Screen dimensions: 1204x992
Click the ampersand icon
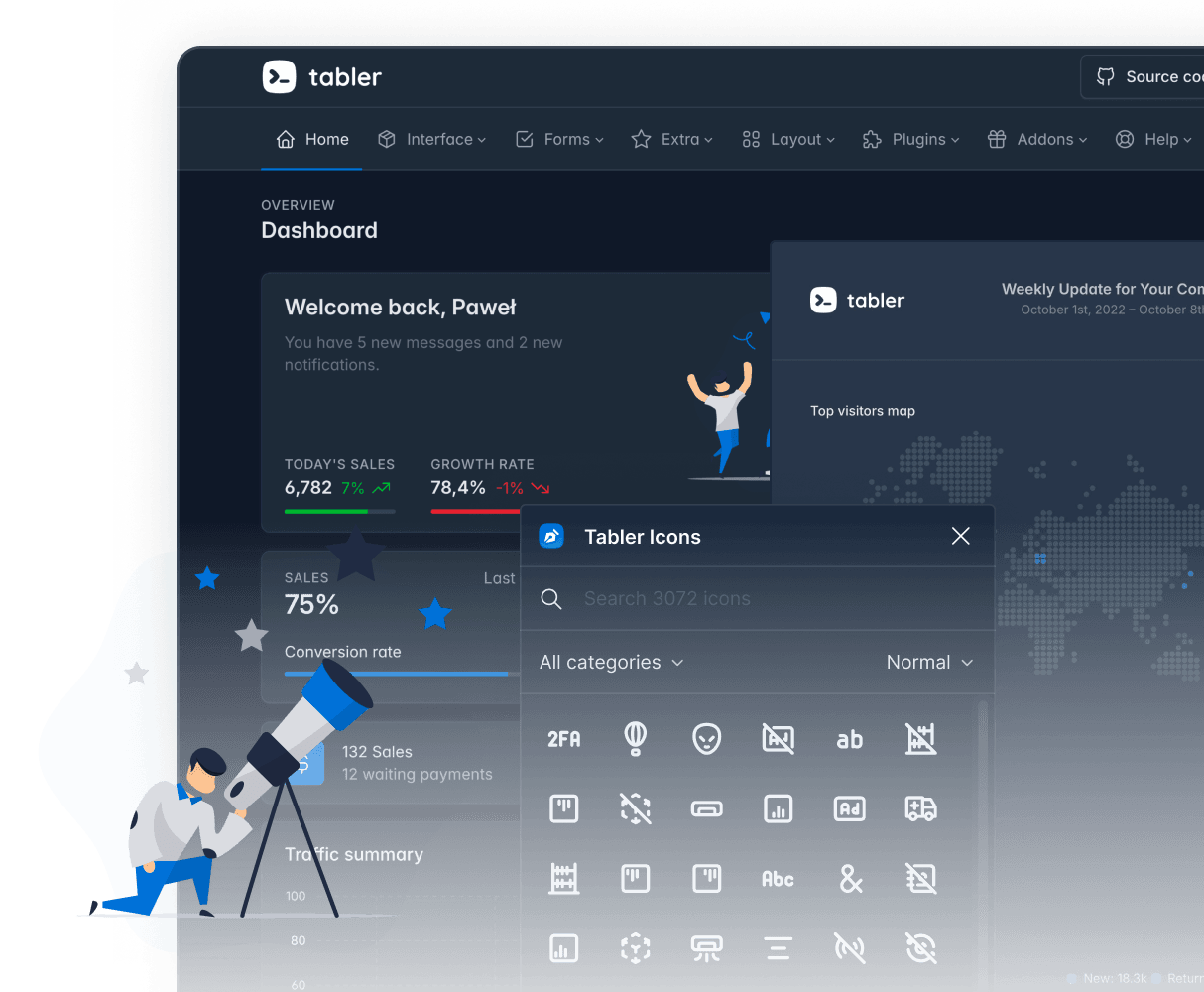(x=850, y=878)
